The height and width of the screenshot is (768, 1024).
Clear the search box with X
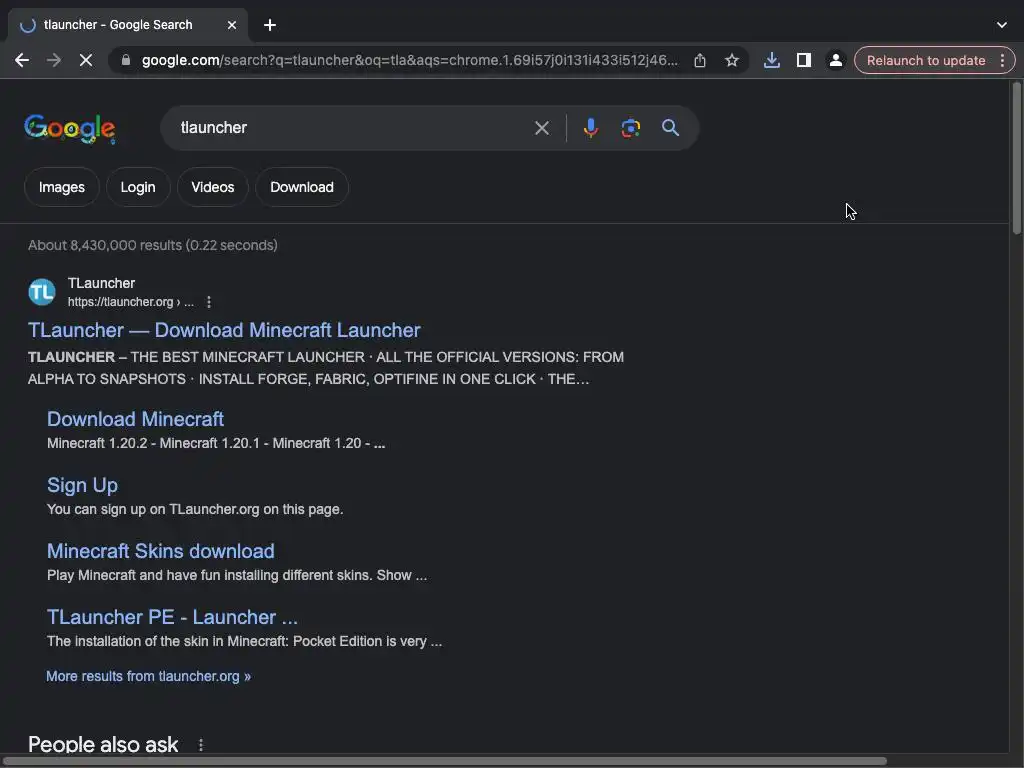tap(541, 128)
